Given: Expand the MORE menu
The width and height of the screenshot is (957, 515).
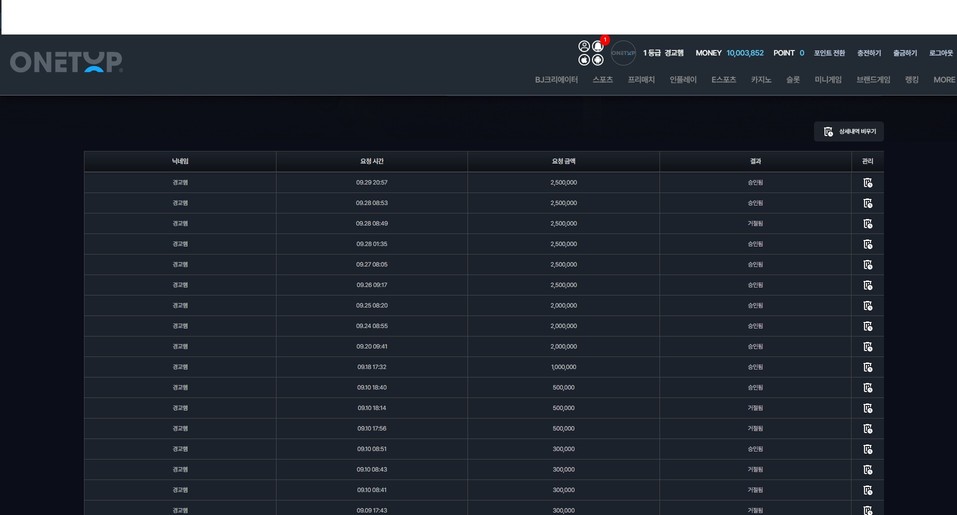Looking at the screenshot, I should coord(944,80).
